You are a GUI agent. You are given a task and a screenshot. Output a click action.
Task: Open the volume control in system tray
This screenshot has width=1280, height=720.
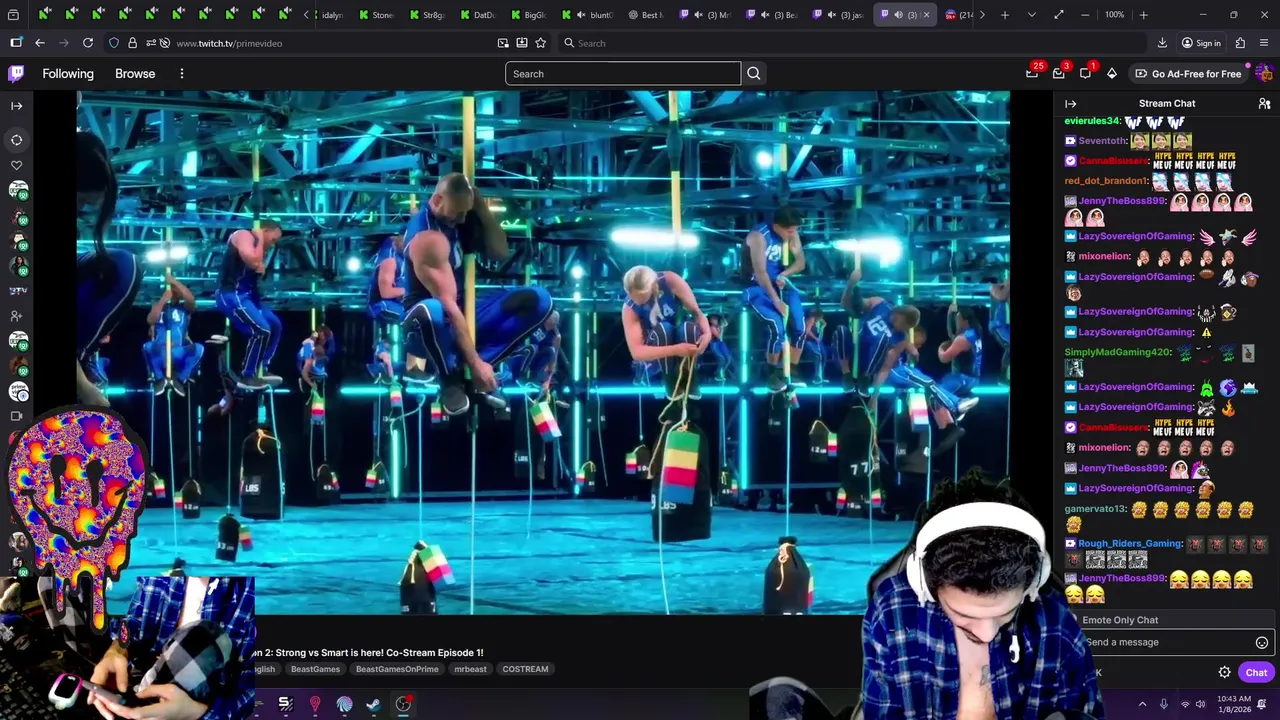coord(1201,704)
